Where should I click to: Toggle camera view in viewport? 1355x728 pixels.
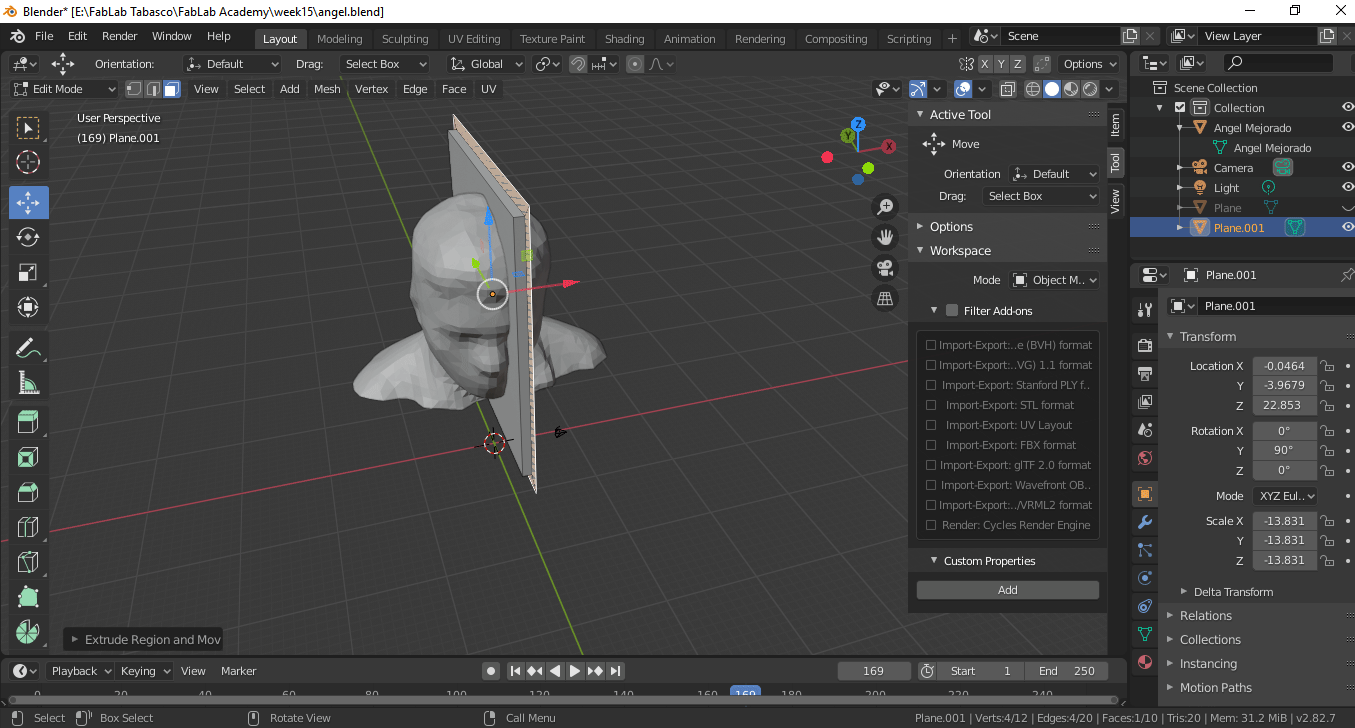coord(885,267)
